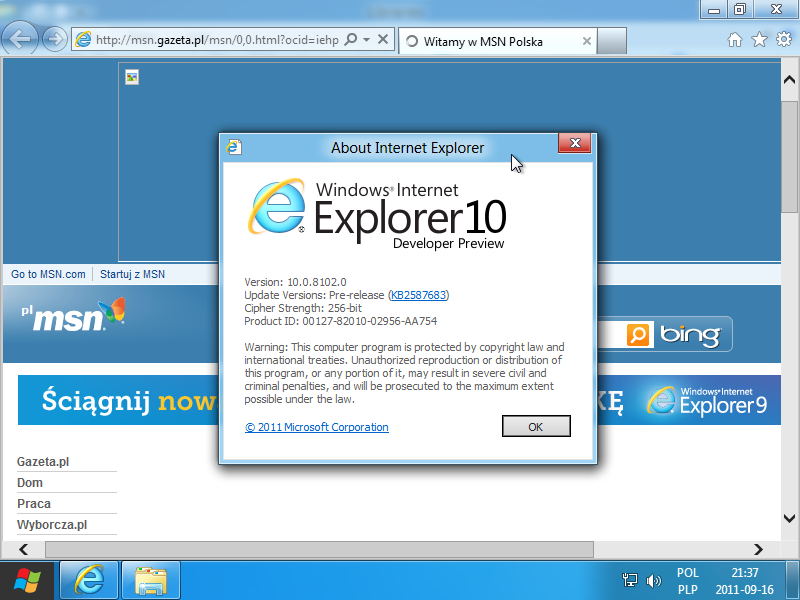Viewport: 800px width, 600px height.
Task: Open the Go to MSN.com link
Action: (48, 274)
